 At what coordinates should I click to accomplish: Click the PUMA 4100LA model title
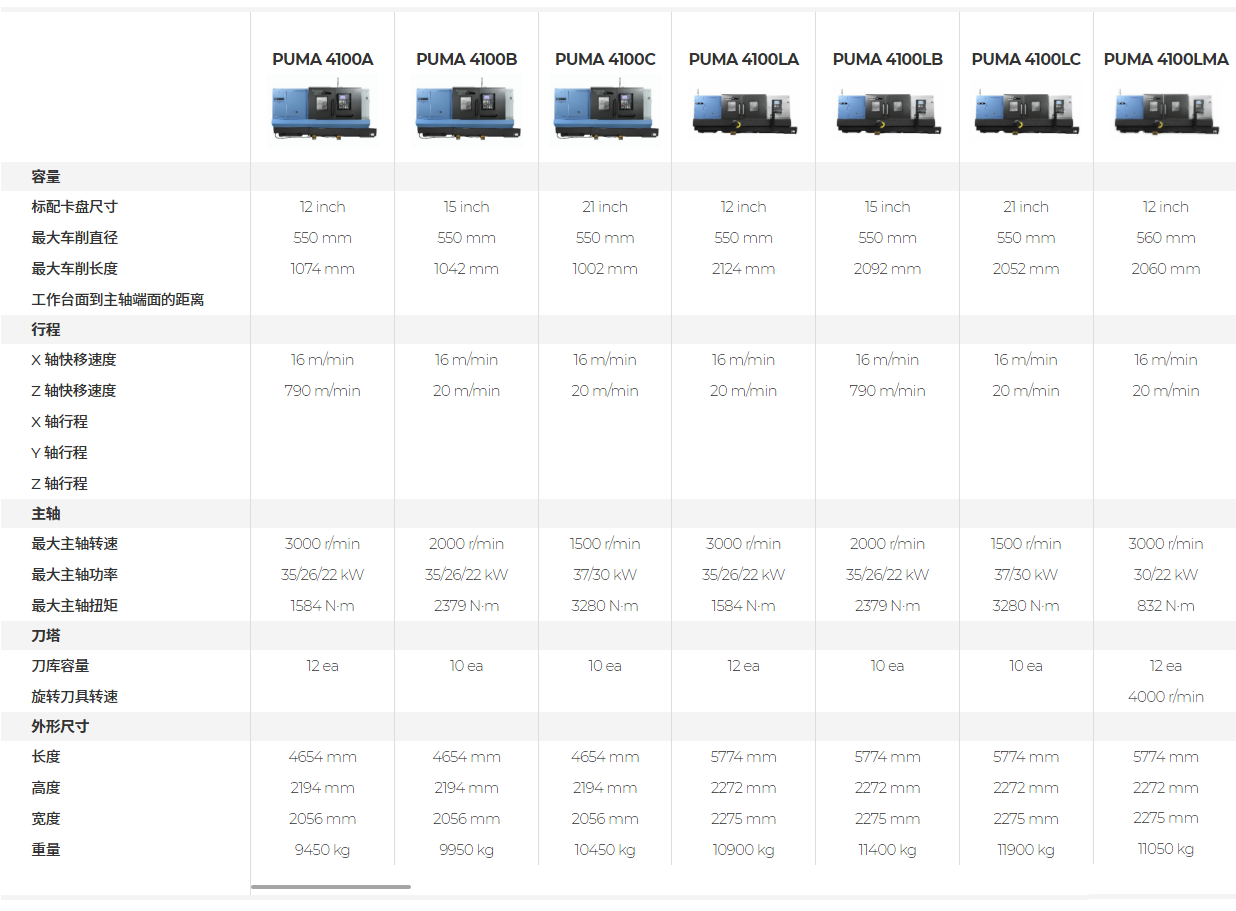point(744,59)
